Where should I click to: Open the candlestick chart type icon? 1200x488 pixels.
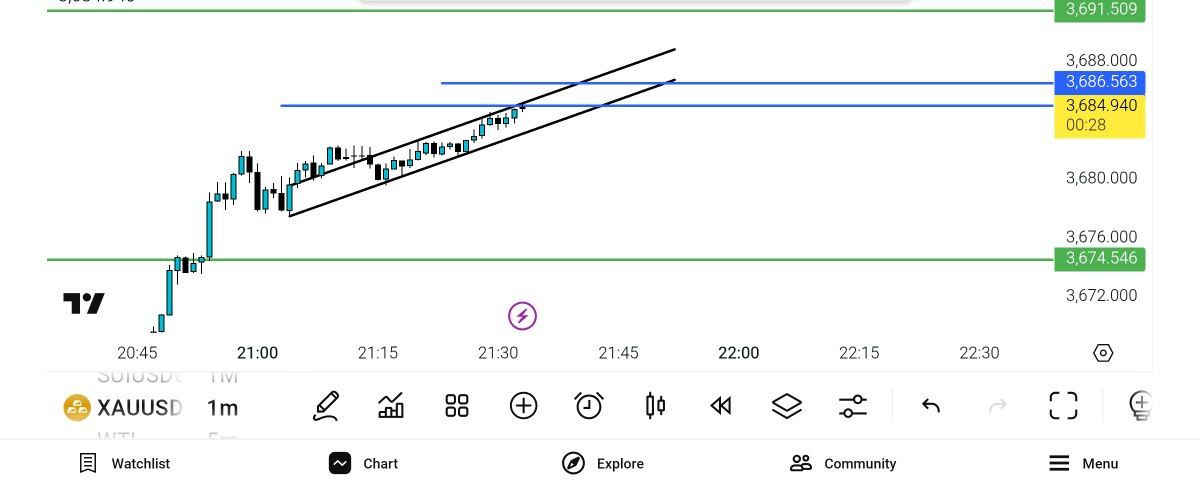coord(656,405)
